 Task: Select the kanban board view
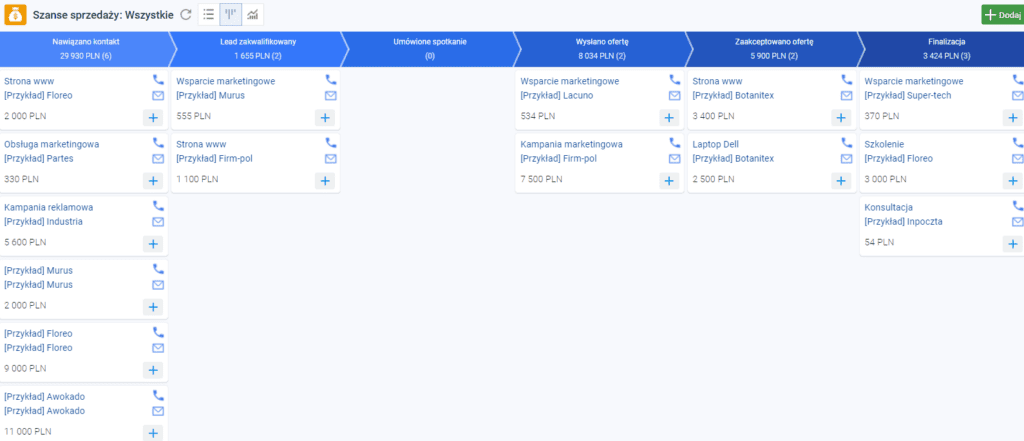click(x=231, y=15)
